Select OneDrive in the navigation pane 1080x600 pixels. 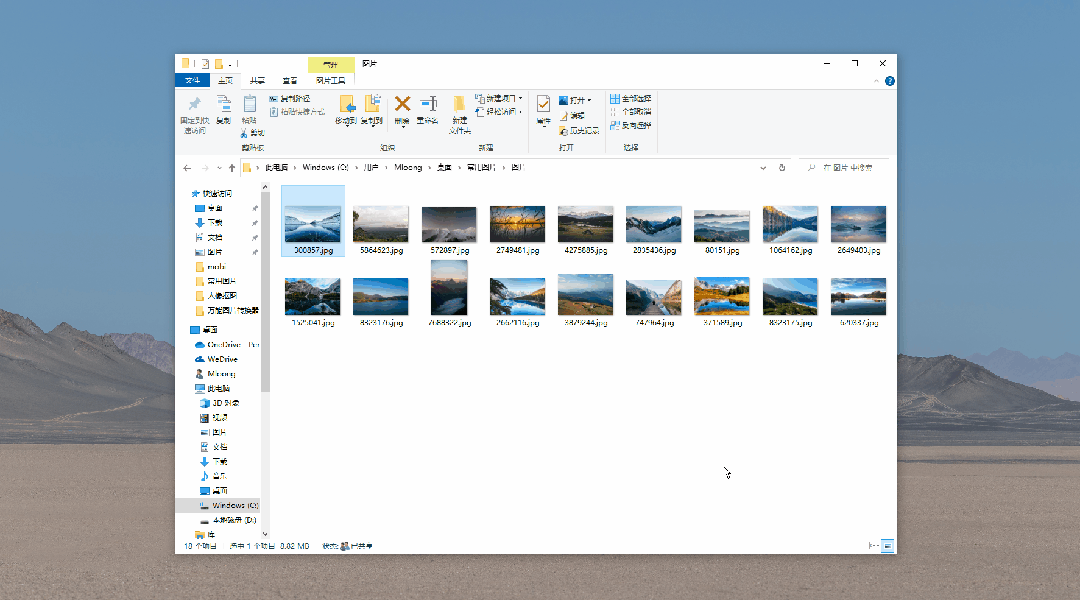pyautogui.click(x=225, y=345)
